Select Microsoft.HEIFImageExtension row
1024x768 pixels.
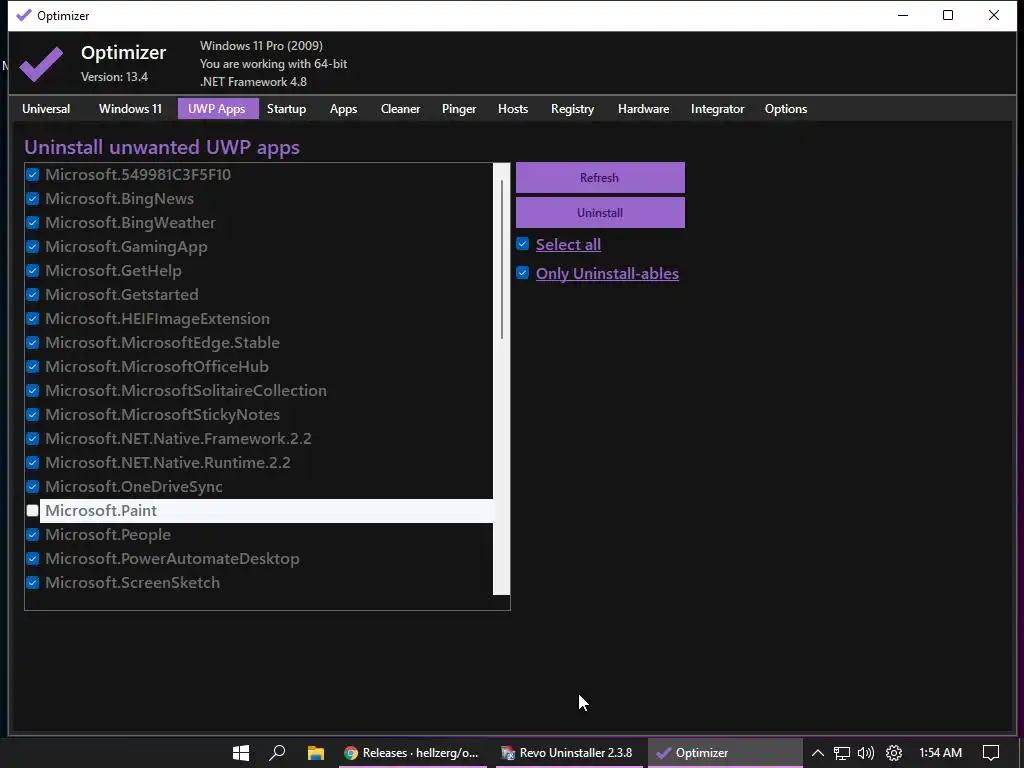coord(259,319)
